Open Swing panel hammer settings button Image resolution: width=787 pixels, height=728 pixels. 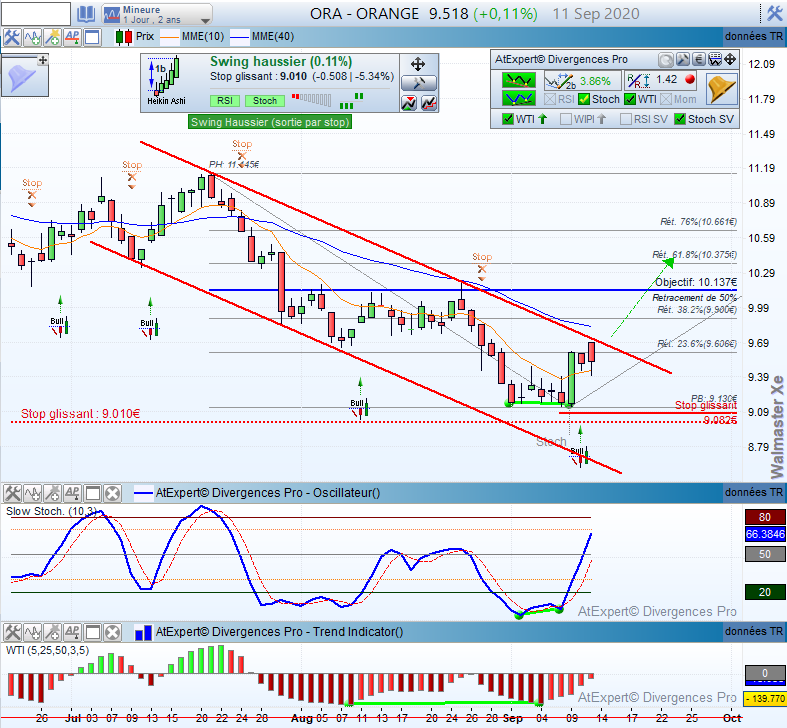419,83
